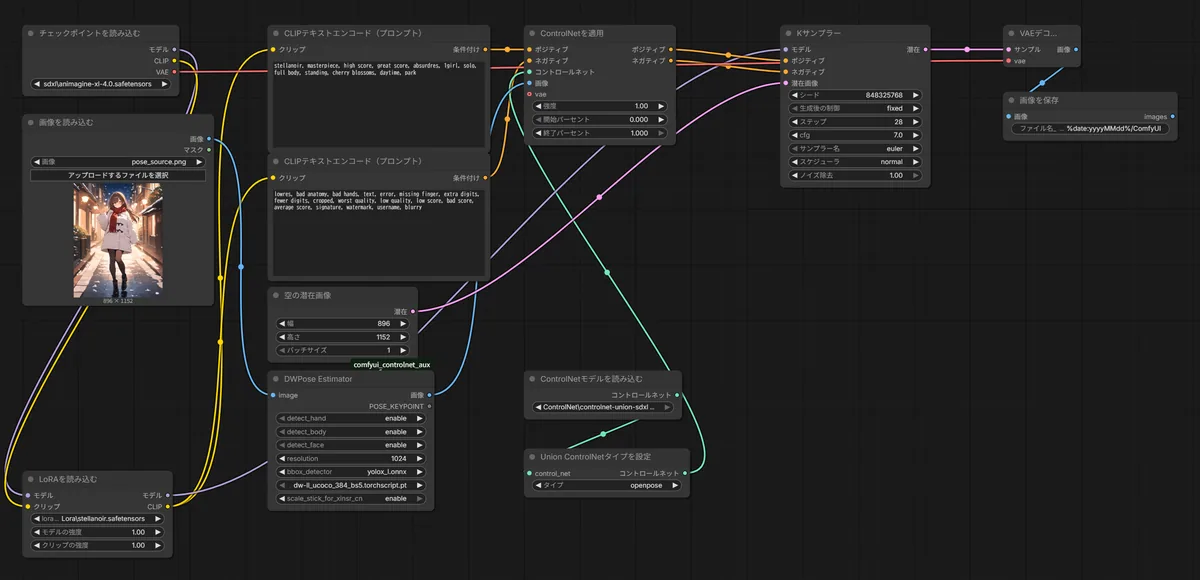
Task: Open the controlnet-union-sdxl model dropdown
Action: pyautogui.click(x=602, y=407)
